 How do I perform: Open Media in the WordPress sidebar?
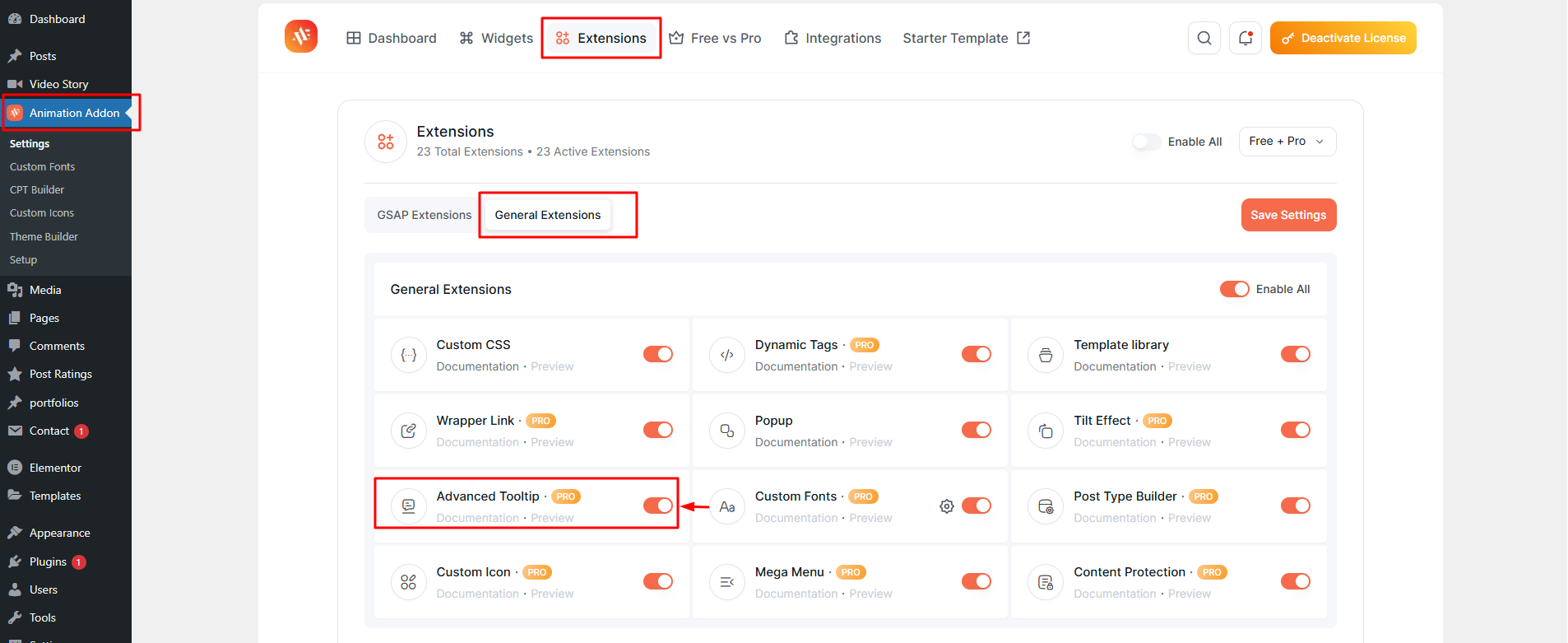(66, 290)
